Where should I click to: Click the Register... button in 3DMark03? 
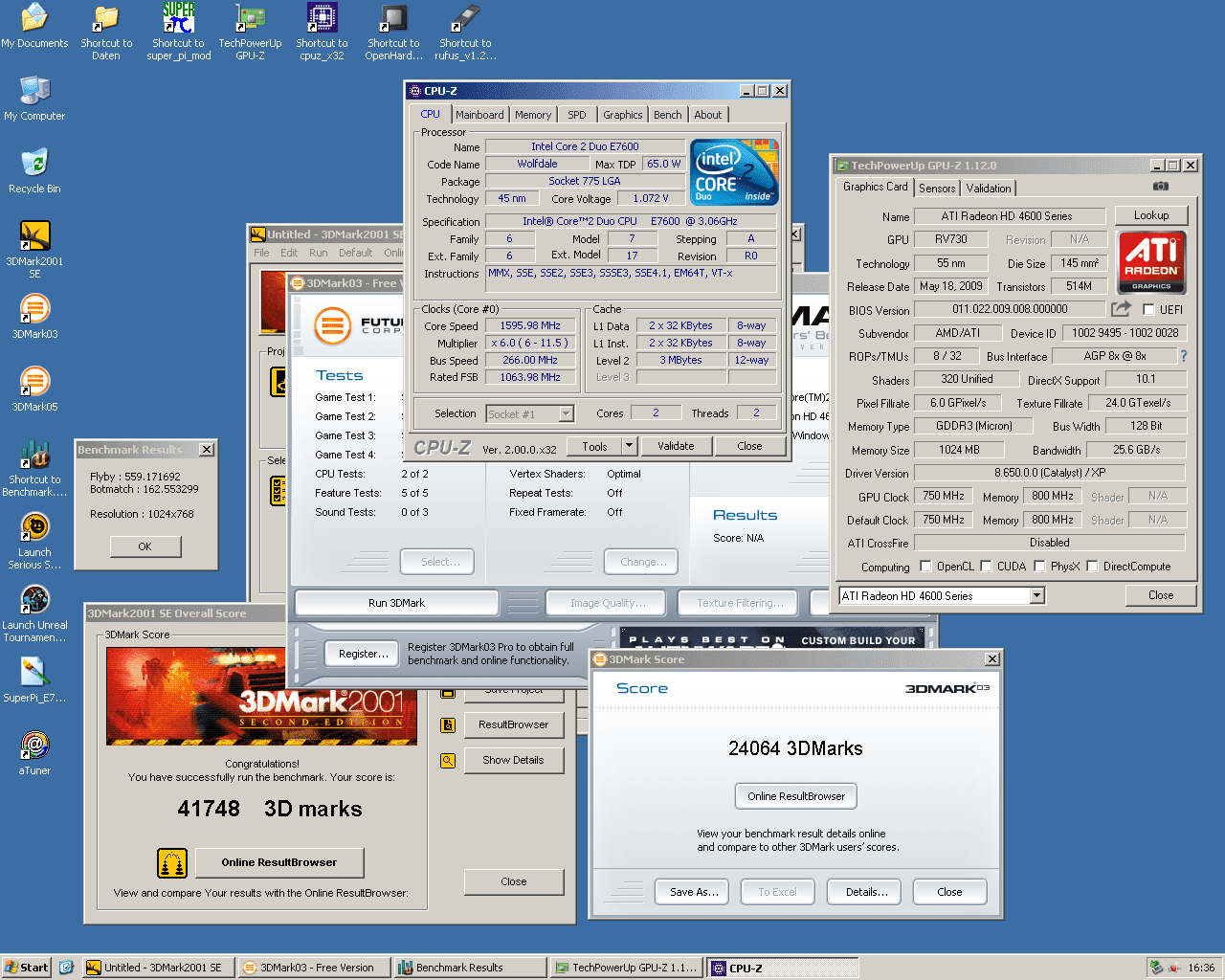[x=364, y=654]
